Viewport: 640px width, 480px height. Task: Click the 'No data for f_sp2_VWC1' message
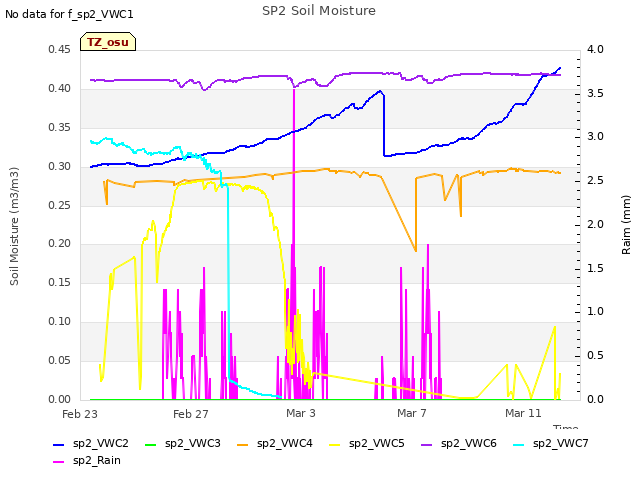tap(69, 14)
